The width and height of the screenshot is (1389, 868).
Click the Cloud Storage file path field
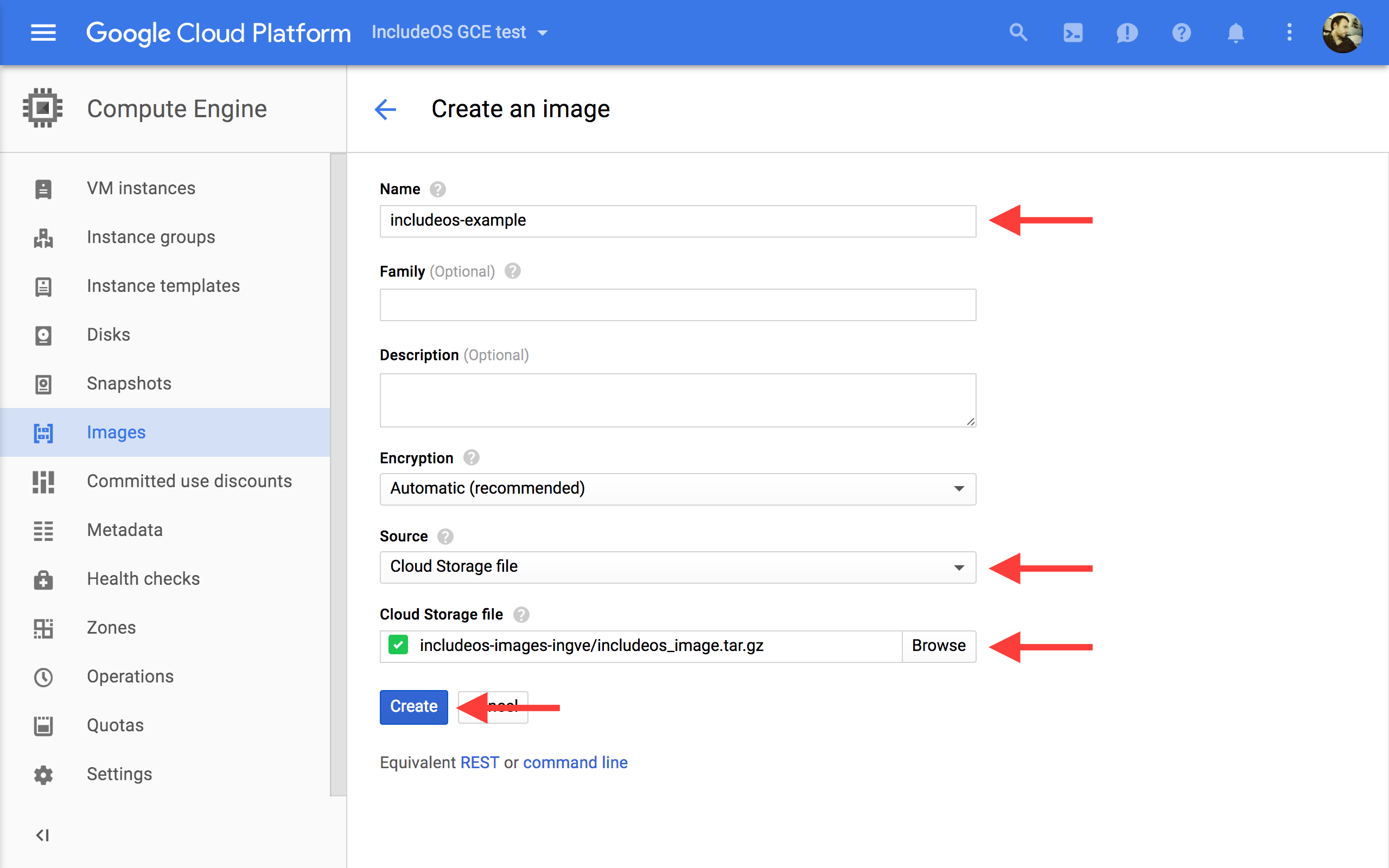click(641, 646)
